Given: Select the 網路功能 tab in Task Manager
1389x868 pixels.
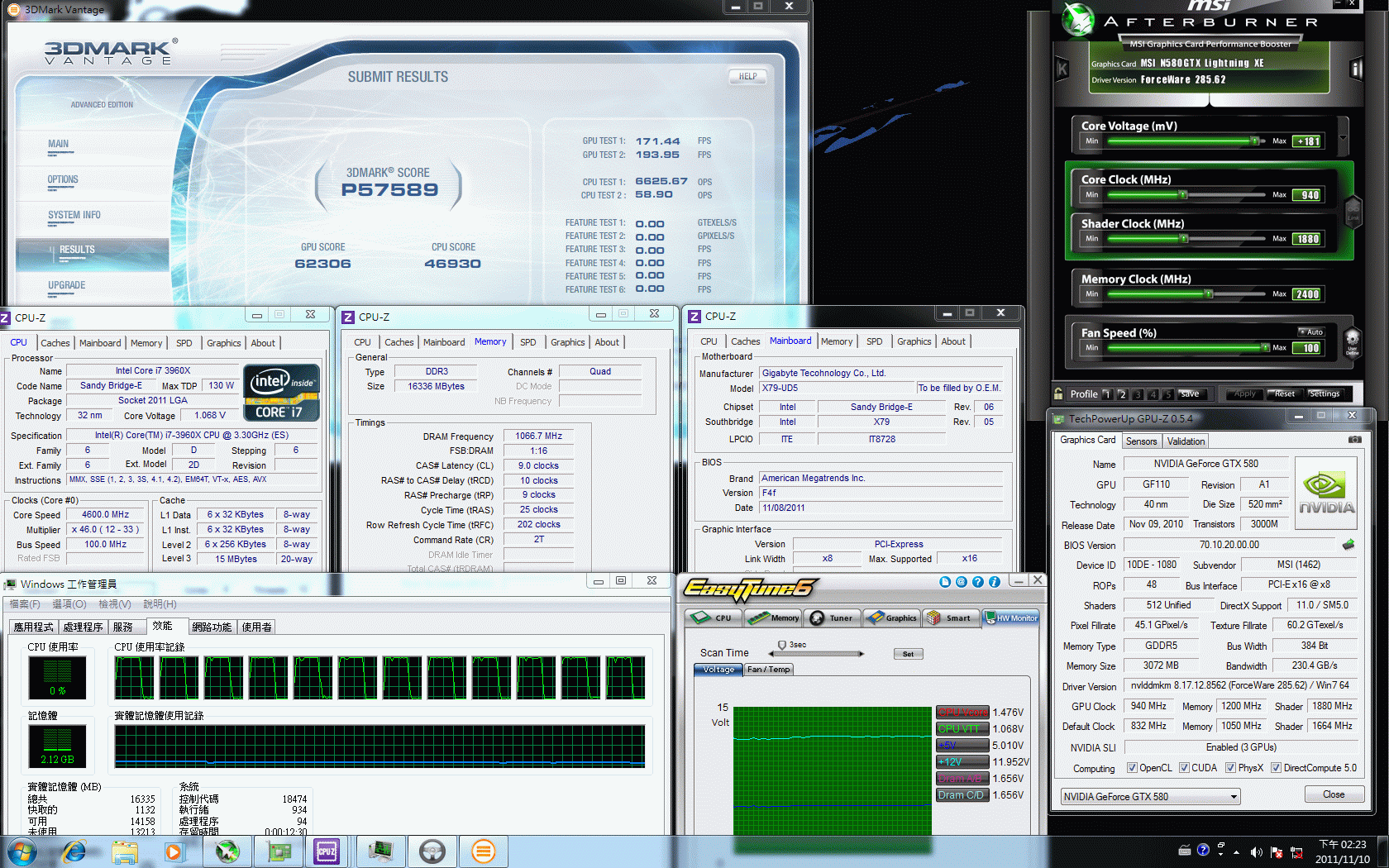Looking at the screenshot, I should [x=212, y=627].
